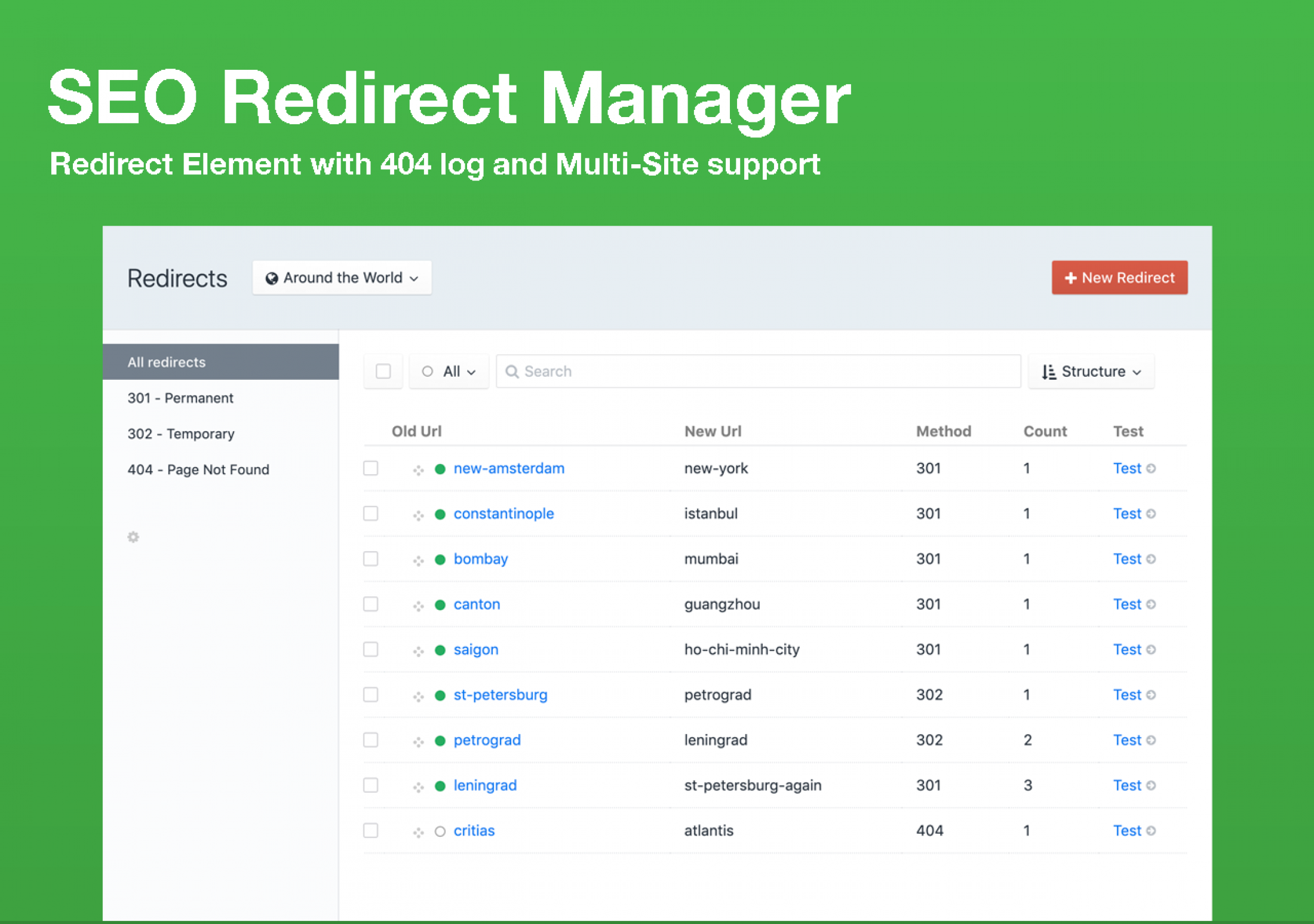This screenshot has width=1314, height=924.
Task: Open the saigon redirect entry
Action: click(x=476, y=649)
